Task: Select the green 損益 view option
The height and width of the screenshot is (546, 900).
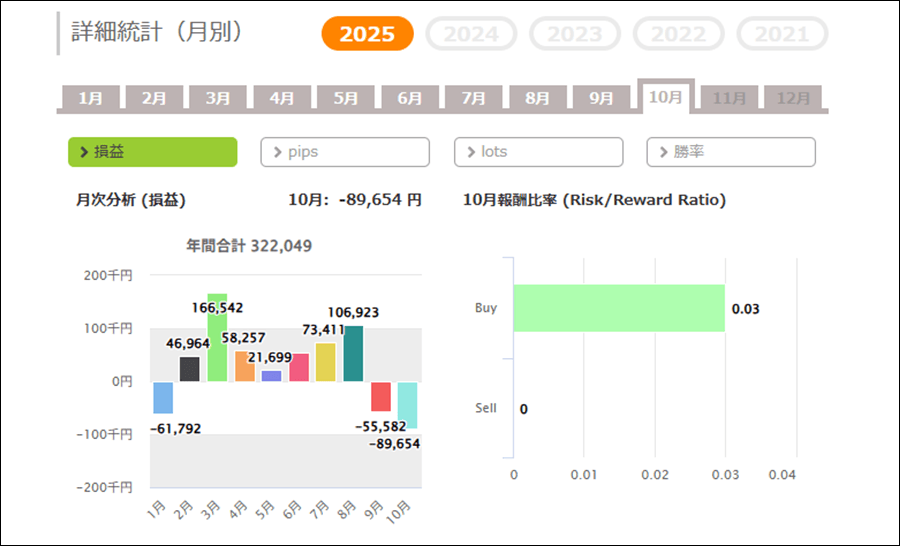Action: point(152,152)
